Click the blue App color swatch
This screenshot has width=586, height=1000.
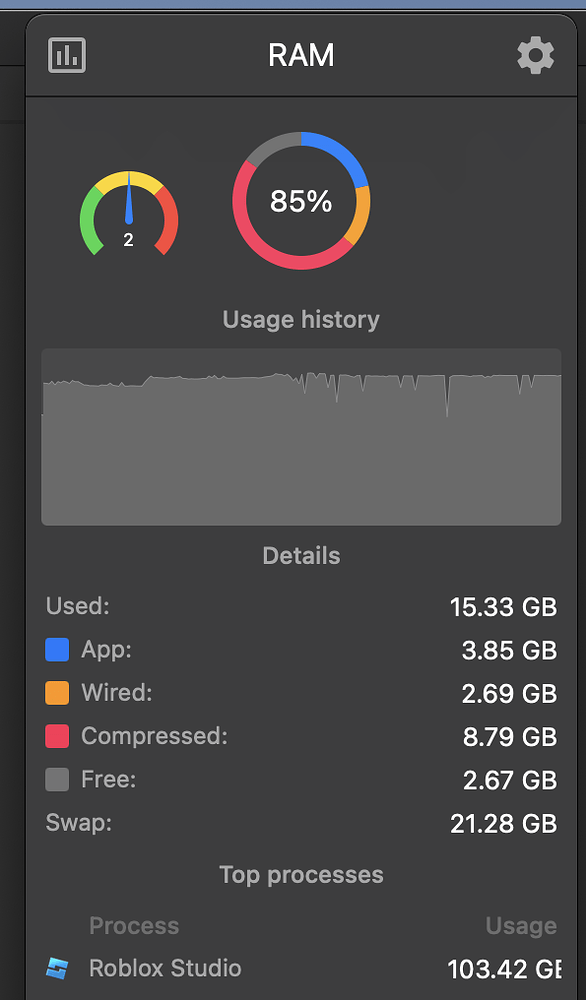tap(57, 650)
